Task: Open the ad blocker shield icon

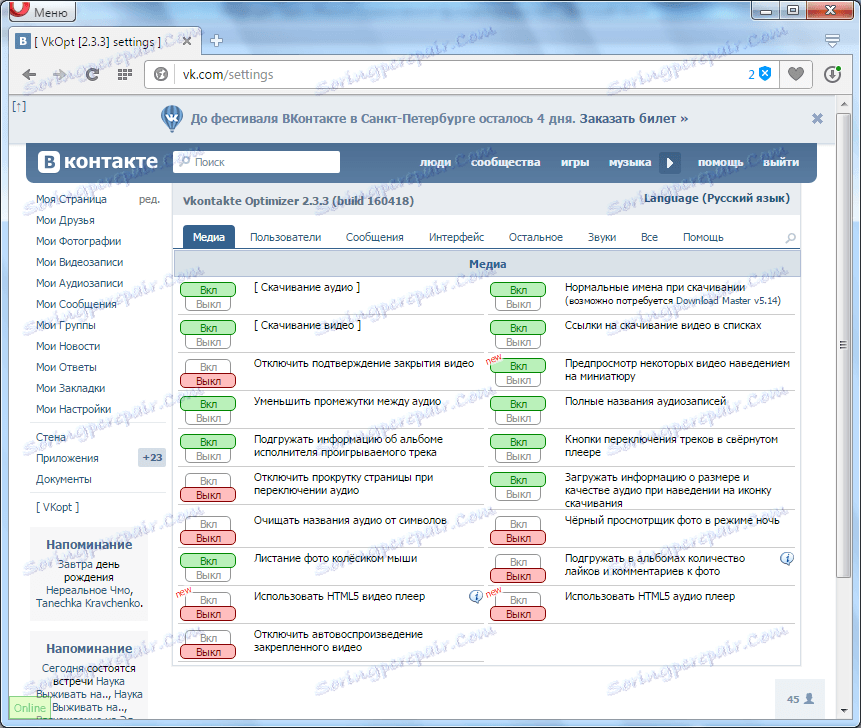Action: click(765, 74)
